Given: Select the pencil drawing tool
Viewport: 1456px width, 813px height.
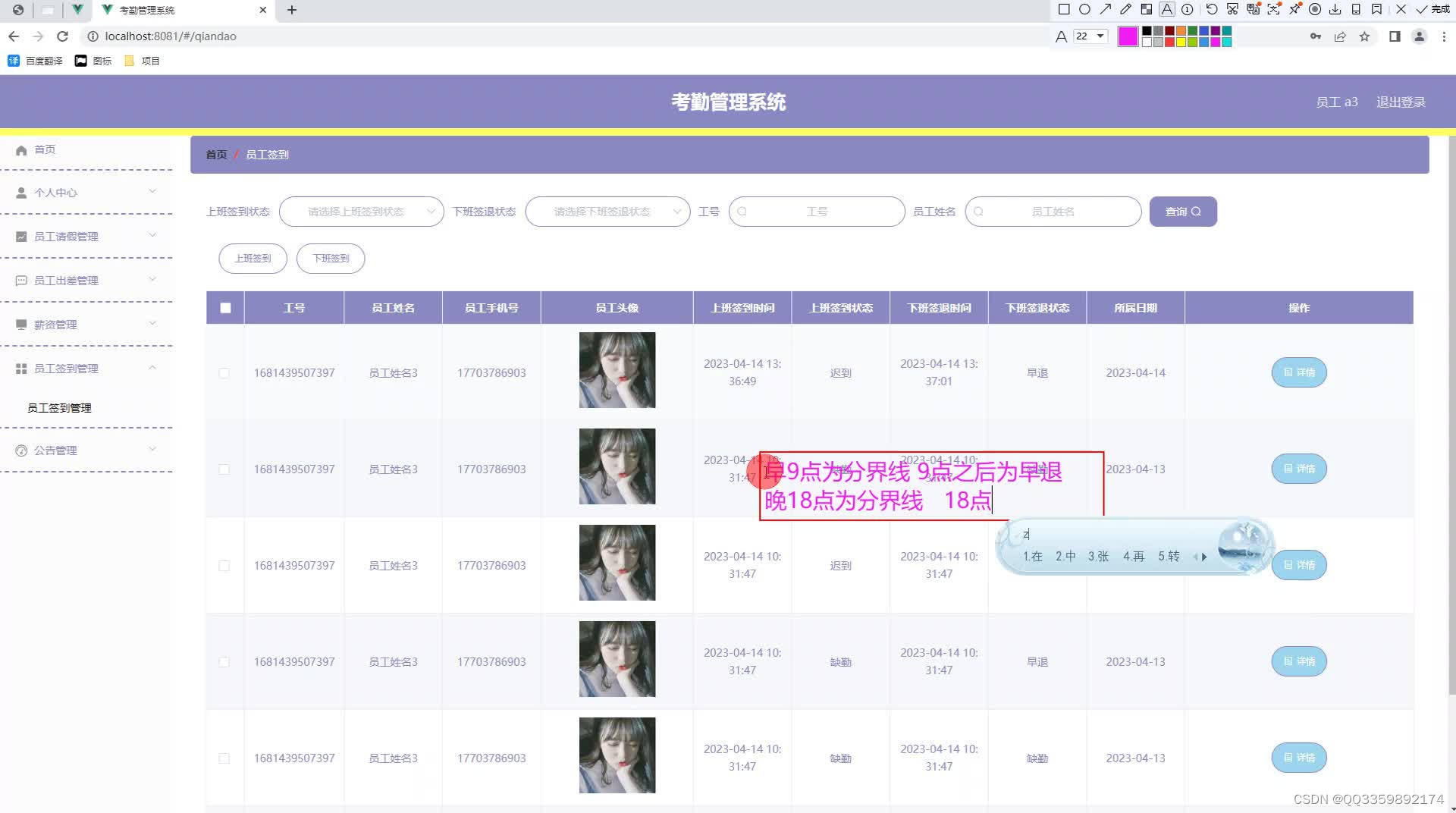Looking at the screenshot, I should tap(1126, 10).
